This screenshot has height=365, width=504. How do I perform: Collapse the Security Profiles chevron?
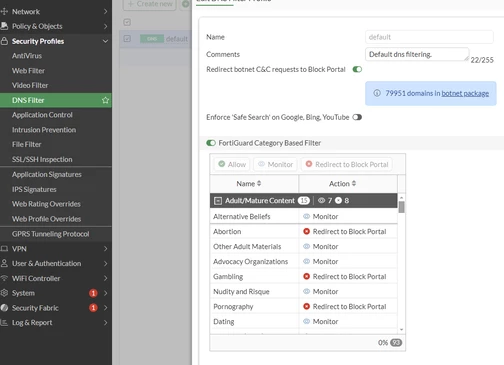105,41
